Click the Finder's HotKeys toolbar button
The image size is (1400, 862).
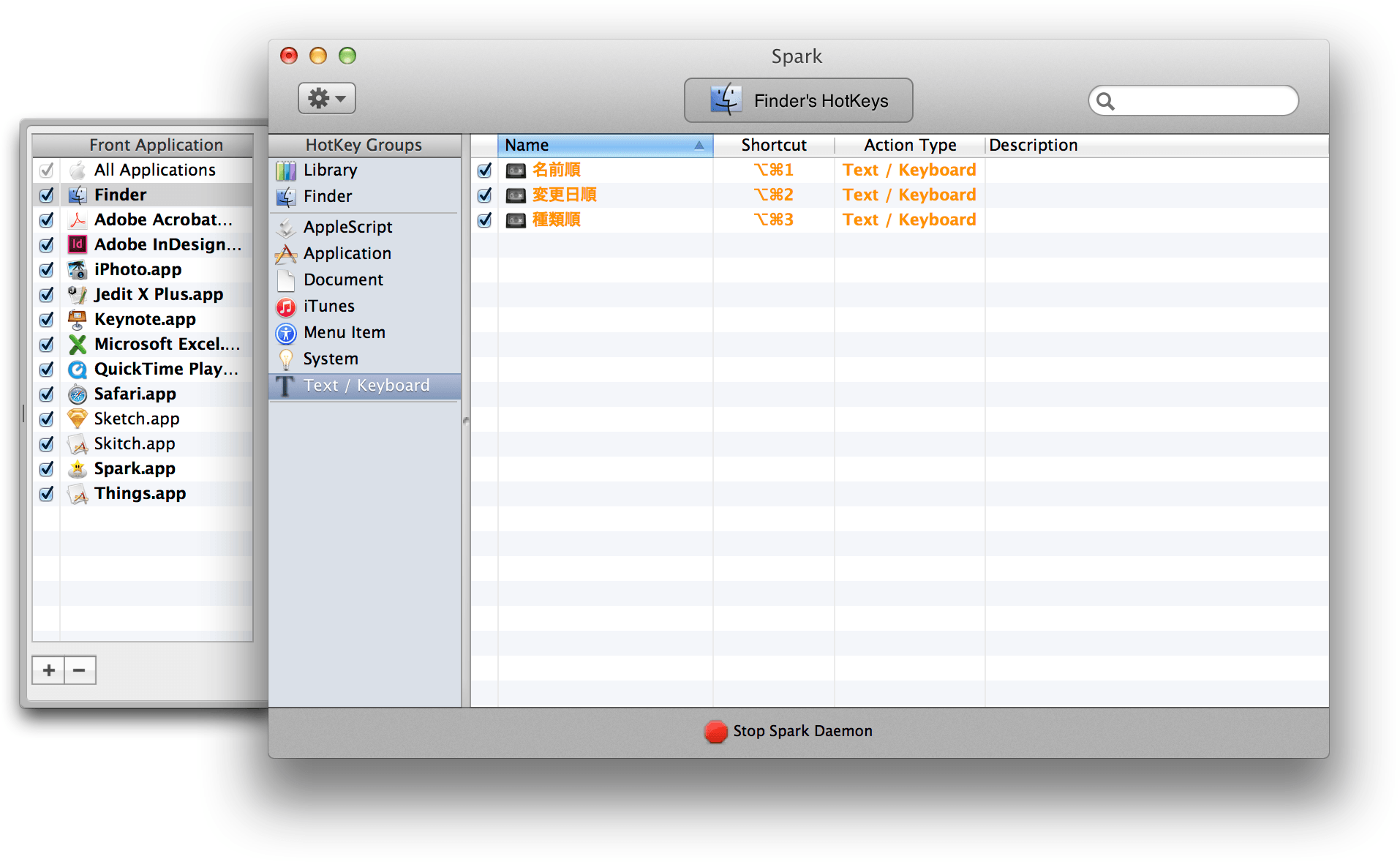point(798,100)
